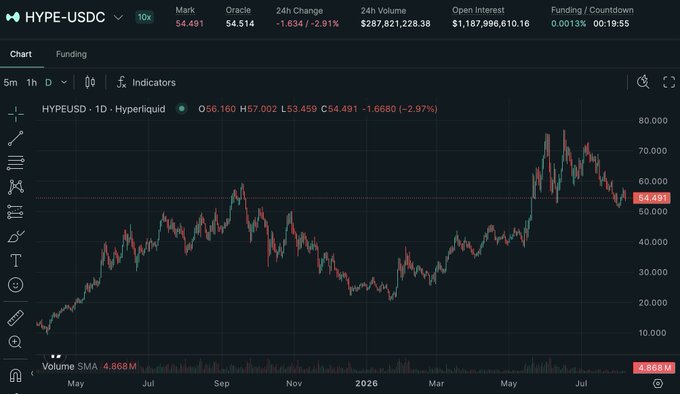Collapse the left drawing toolbar arrow
The image size is (680, 394).
click(x=32, y=373)
